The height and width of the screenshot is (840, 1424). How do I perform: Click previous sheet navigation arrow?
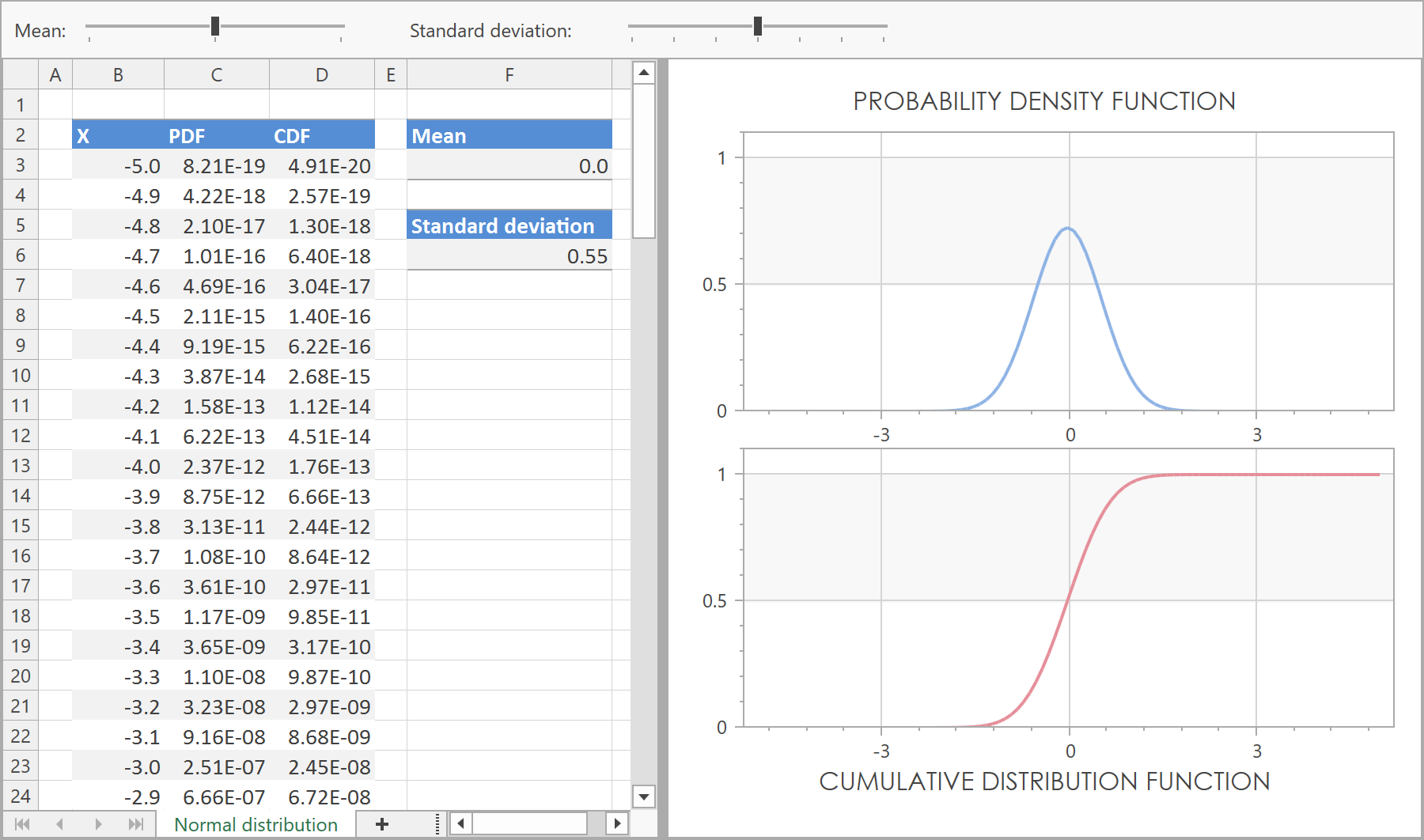[60, 824]
